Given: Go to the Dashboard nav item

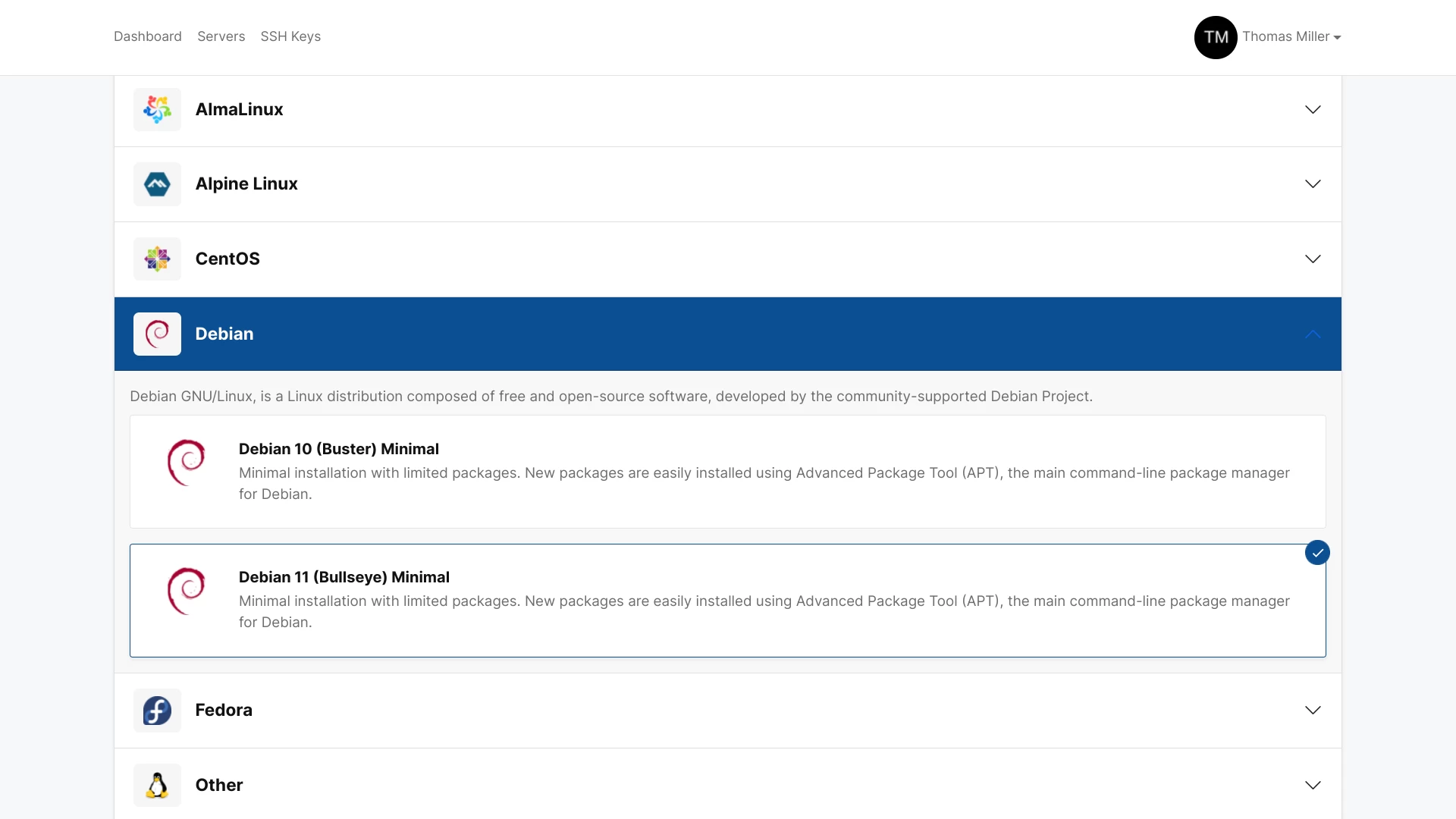Looking at the screenshot, I should [x=147, y=36].
